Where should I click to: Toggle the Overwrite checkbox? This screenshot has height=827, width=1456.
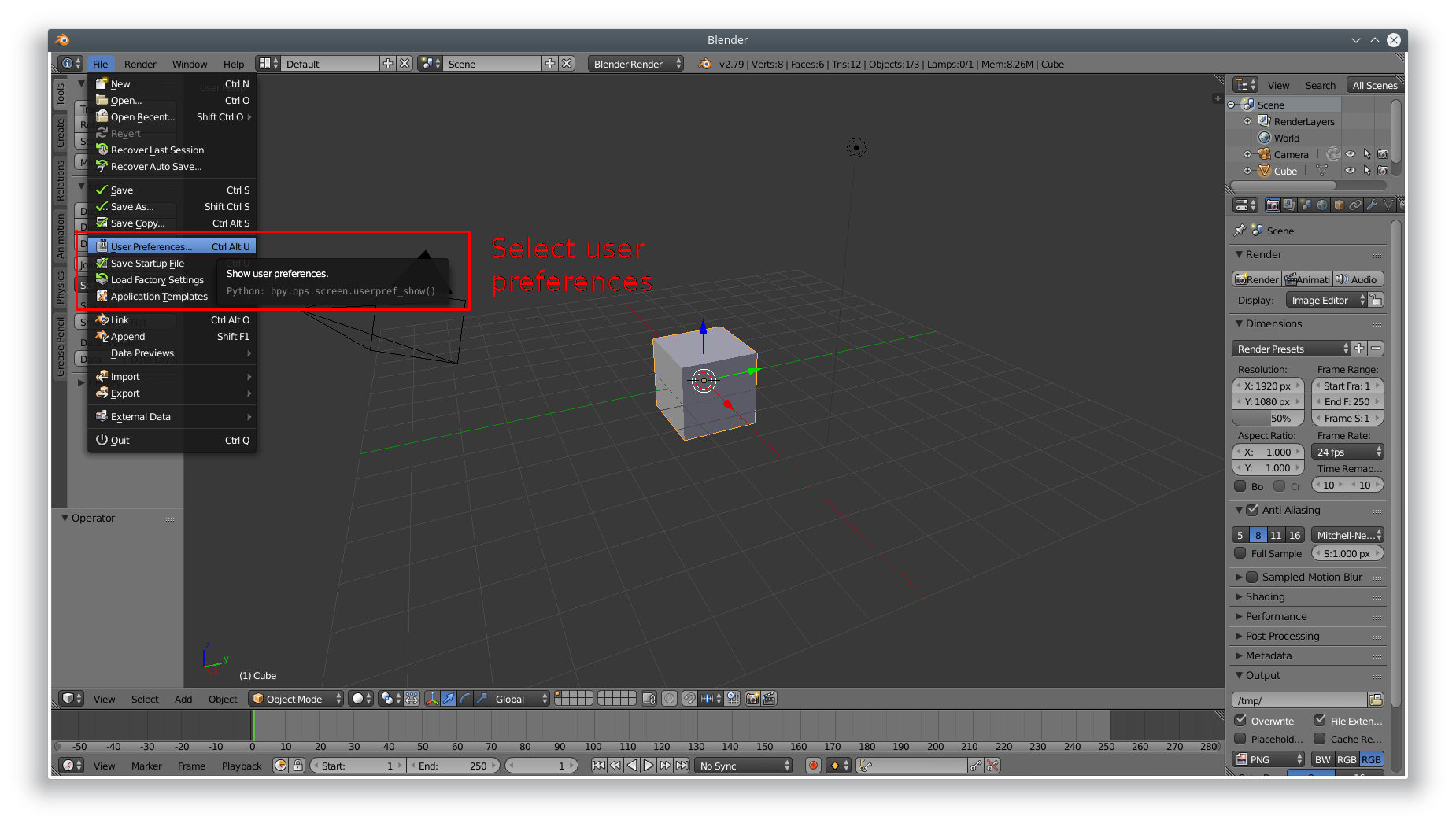pyautogui.click(x=1240, y=721)
